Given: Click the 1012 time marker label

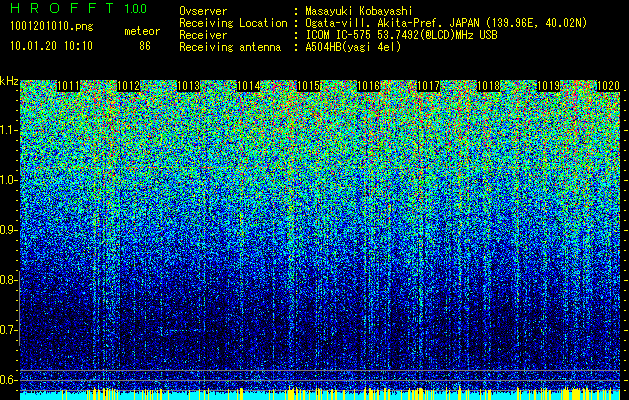Looking at the screenshot, I should (128, 86).
